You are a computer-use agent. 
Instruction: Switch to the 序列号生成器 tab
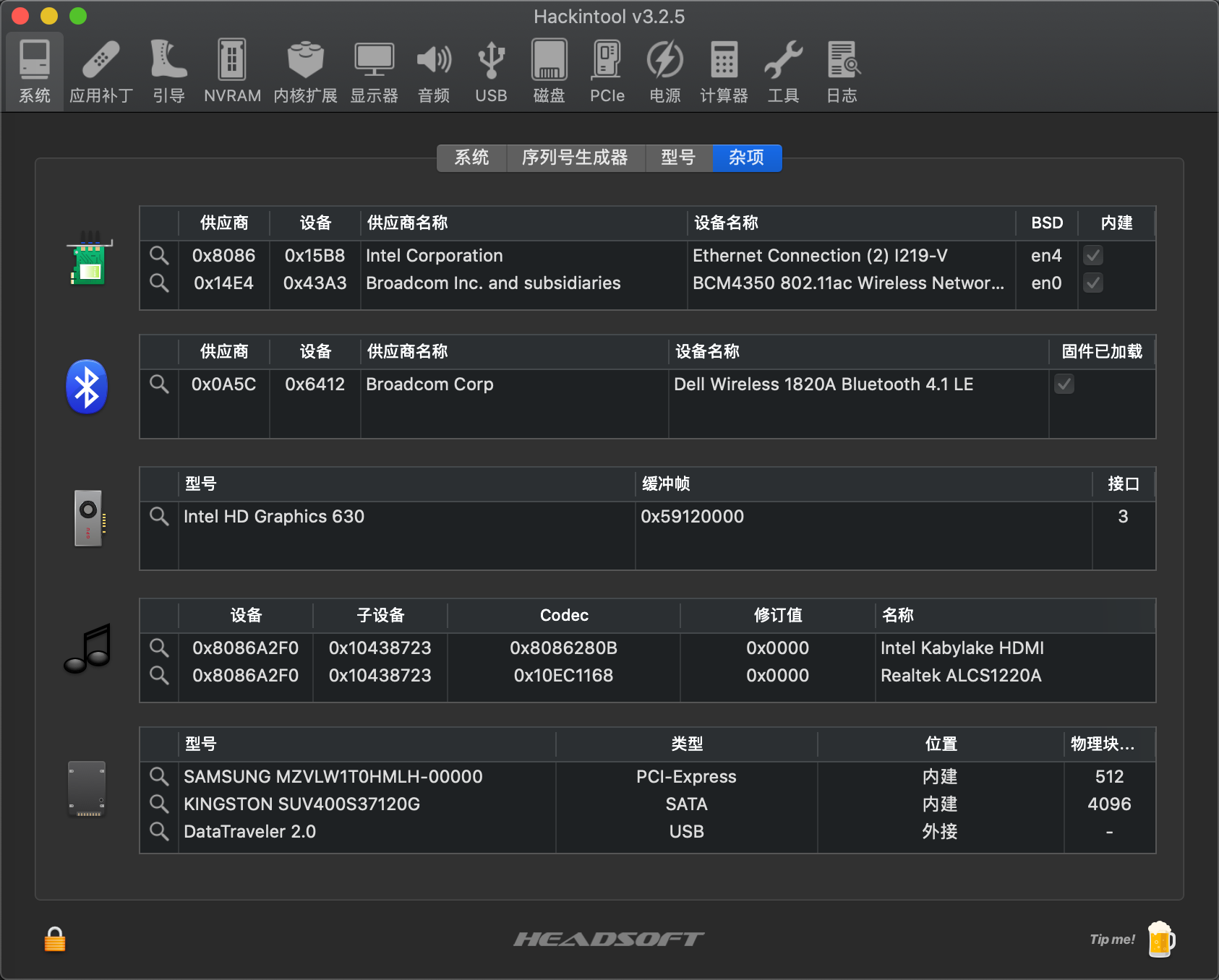pyautogui.click(x=575, y=158)
